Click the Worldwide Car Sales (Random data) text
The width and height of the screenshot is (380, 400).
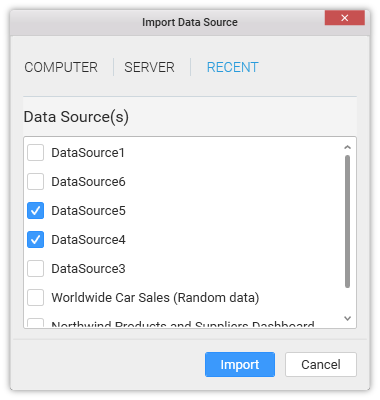click(x=155, y=298)
